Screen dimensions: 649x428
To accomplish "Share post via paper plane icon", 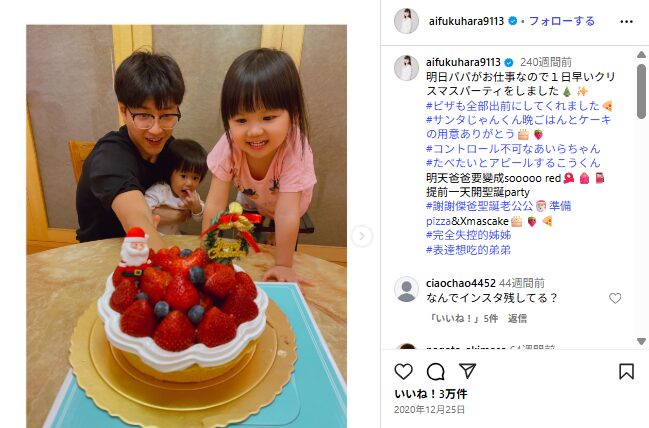I will point(468,371).
